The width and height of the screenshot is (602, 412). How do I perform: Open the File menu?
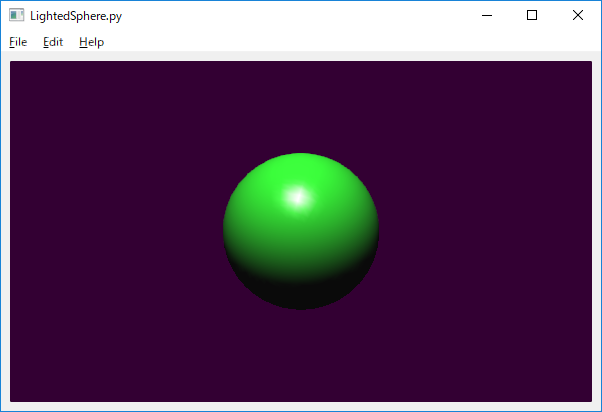18,42
